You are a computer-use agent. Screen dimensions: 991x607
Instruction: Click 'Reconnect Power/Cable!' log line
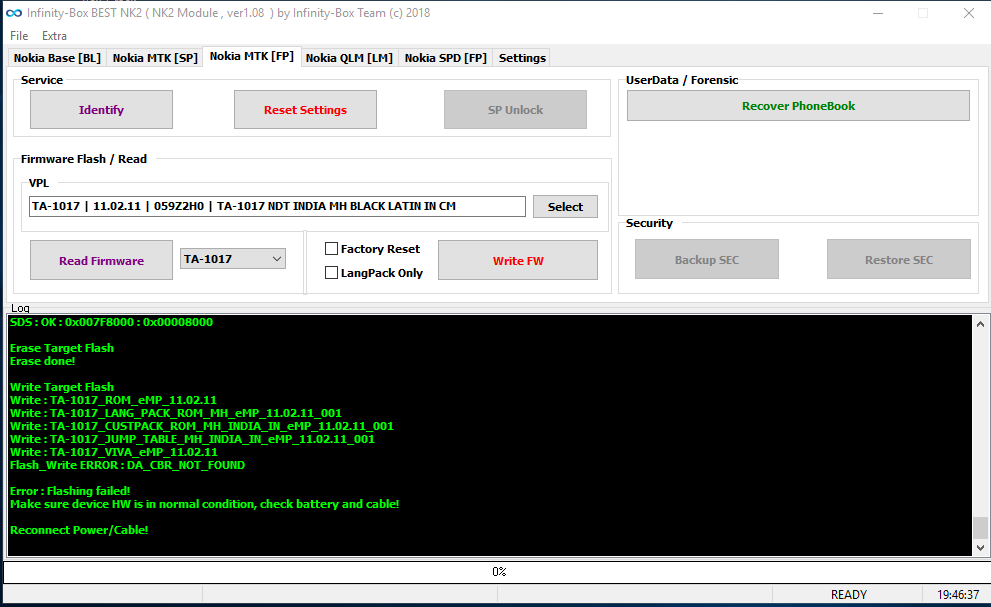pyautogui.click(x=79, y=530)
